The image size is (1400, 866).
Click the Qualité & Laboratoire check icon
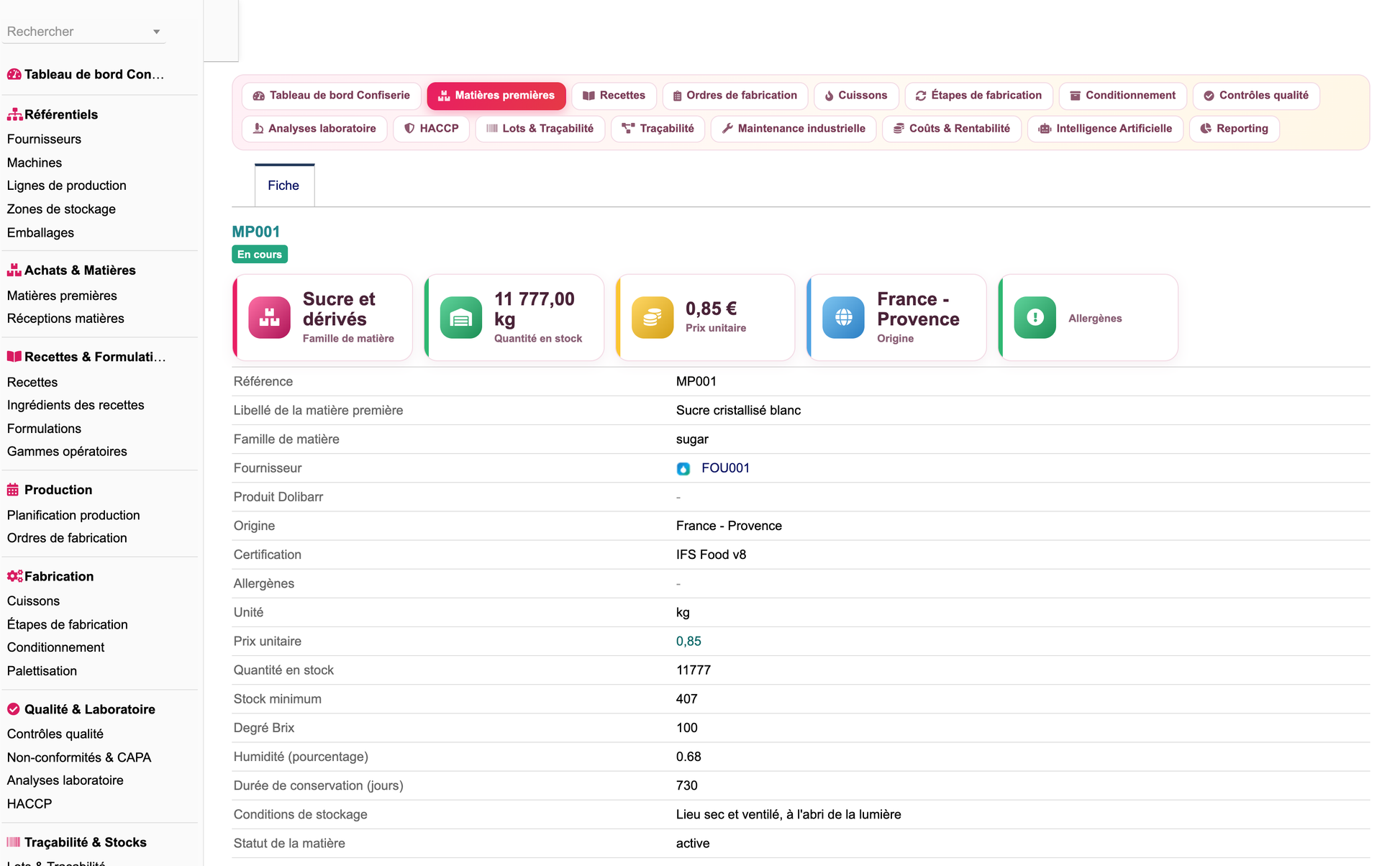[14, 709]
